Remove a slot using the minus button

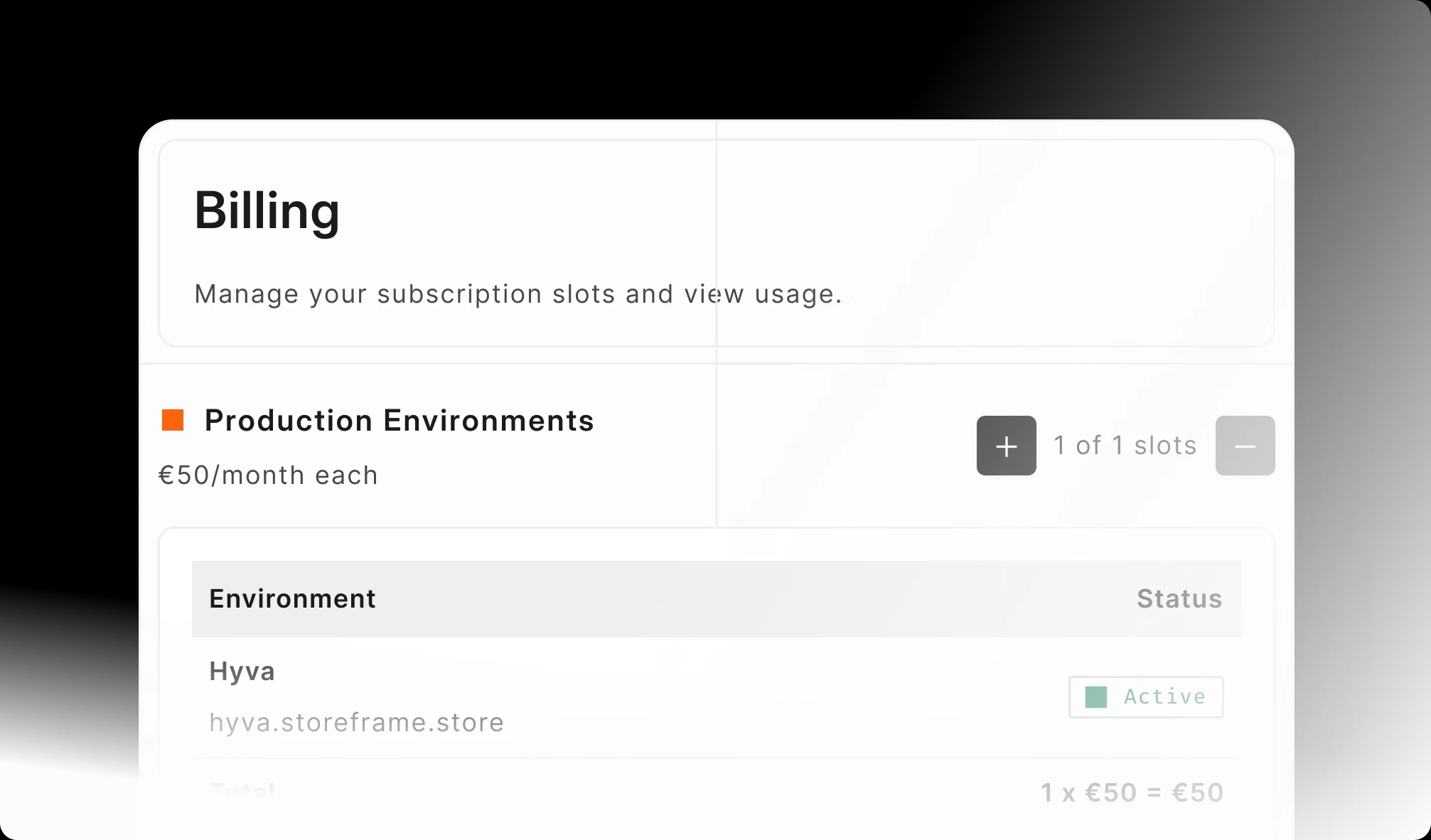(x=1245, y=446)
